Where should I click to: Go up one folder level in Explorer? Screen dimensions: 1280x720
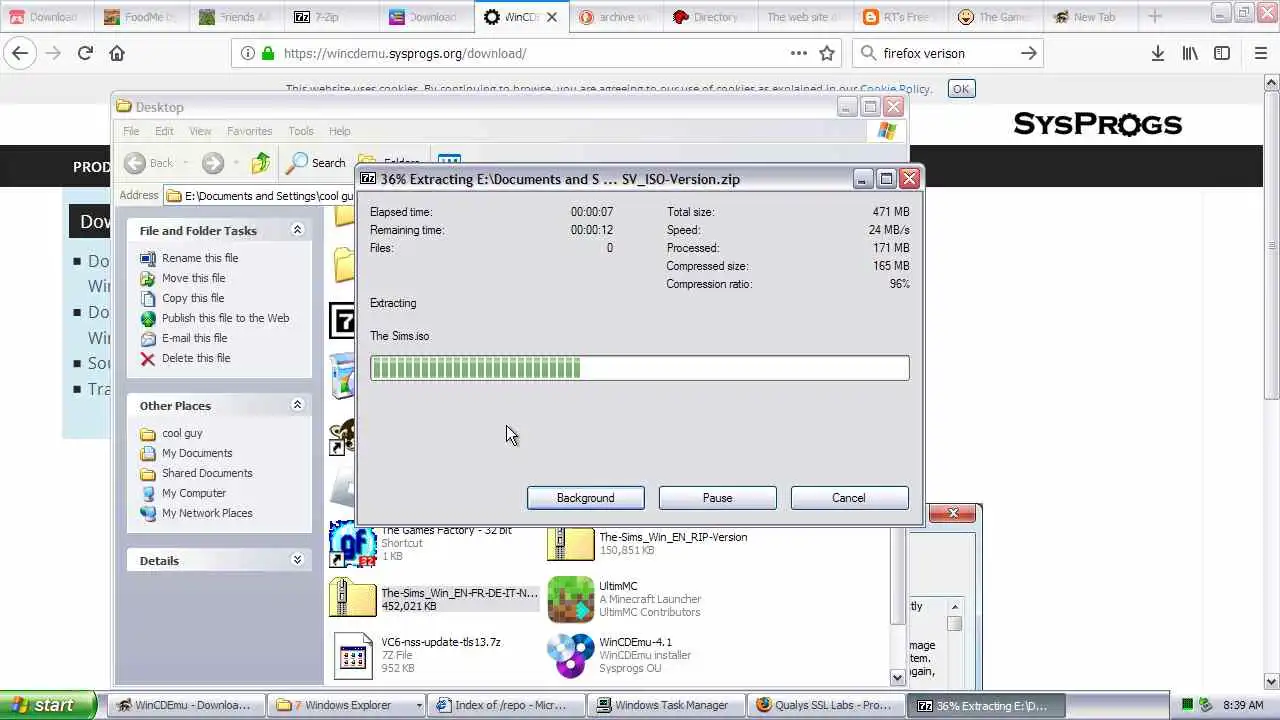(260, 163)
